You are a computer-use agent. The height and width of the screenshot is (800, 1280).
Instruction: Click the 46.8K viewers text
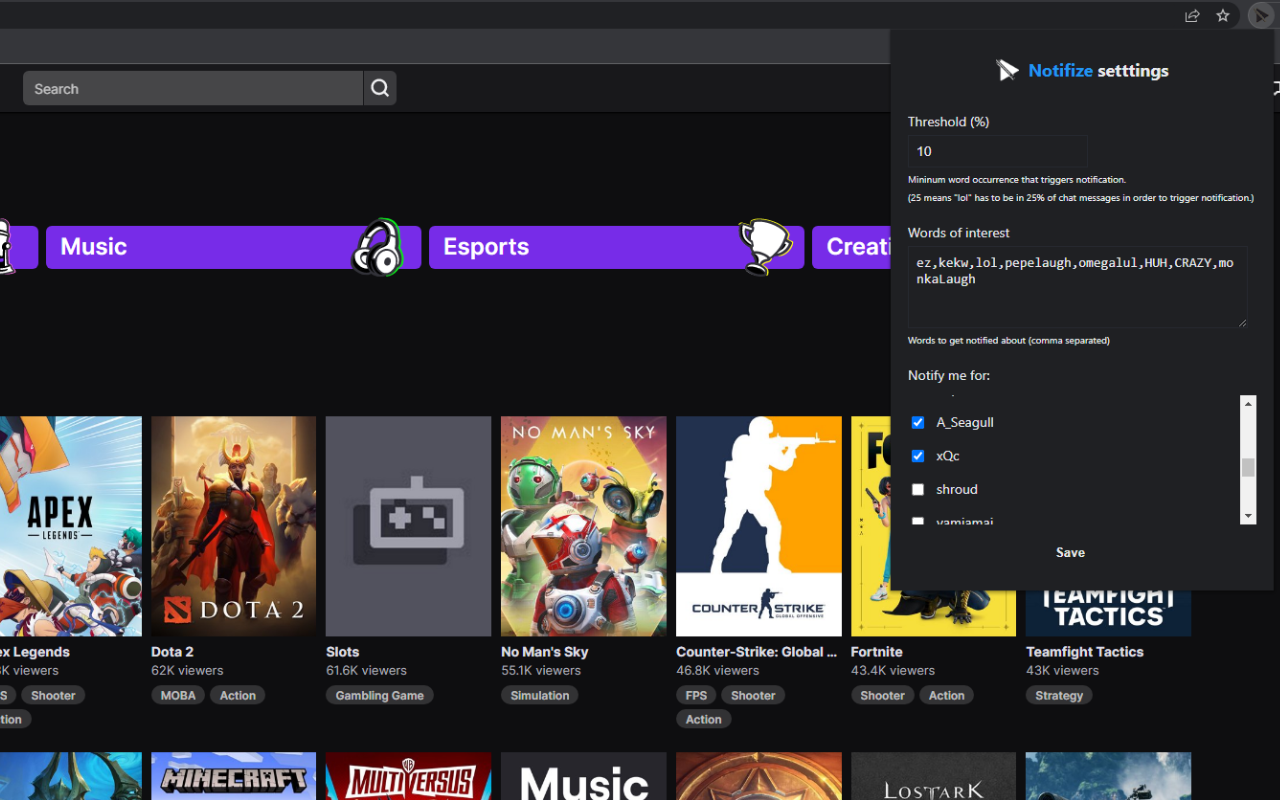[x=718, y=670]
